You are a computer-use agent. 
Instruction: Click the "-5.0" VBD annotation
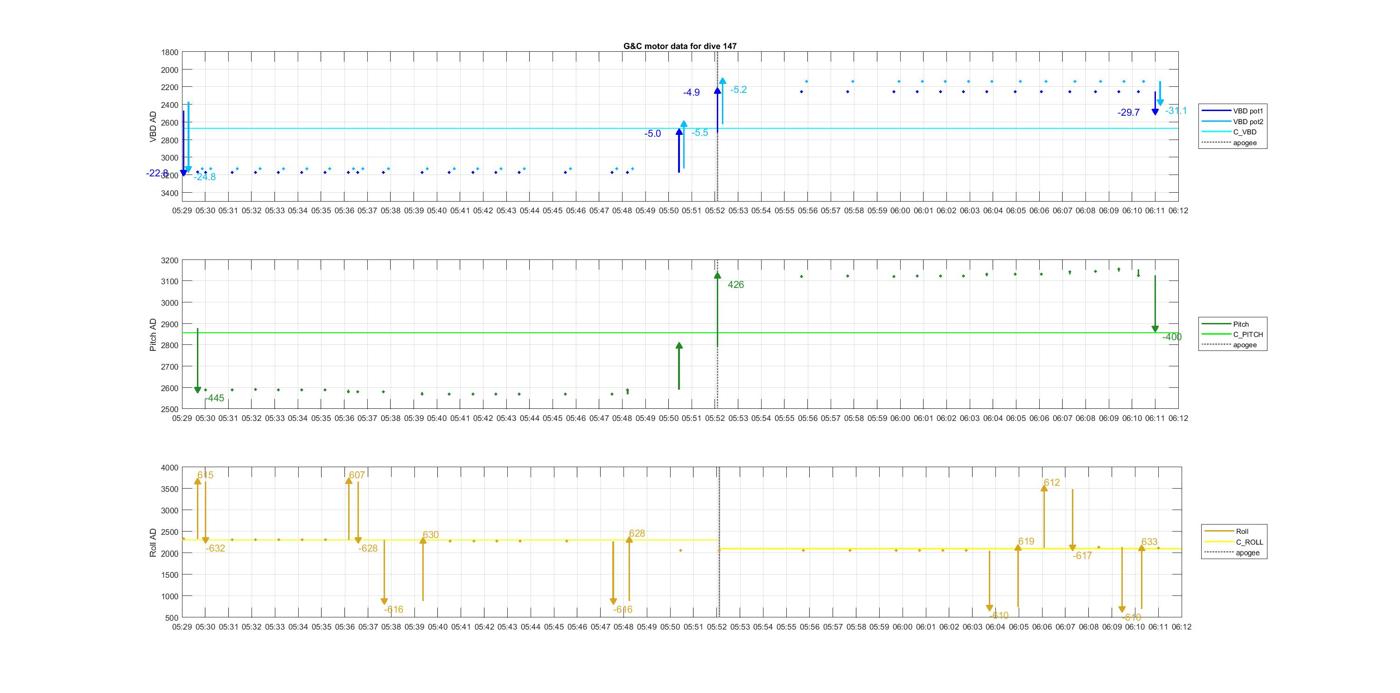pos(652,133)
